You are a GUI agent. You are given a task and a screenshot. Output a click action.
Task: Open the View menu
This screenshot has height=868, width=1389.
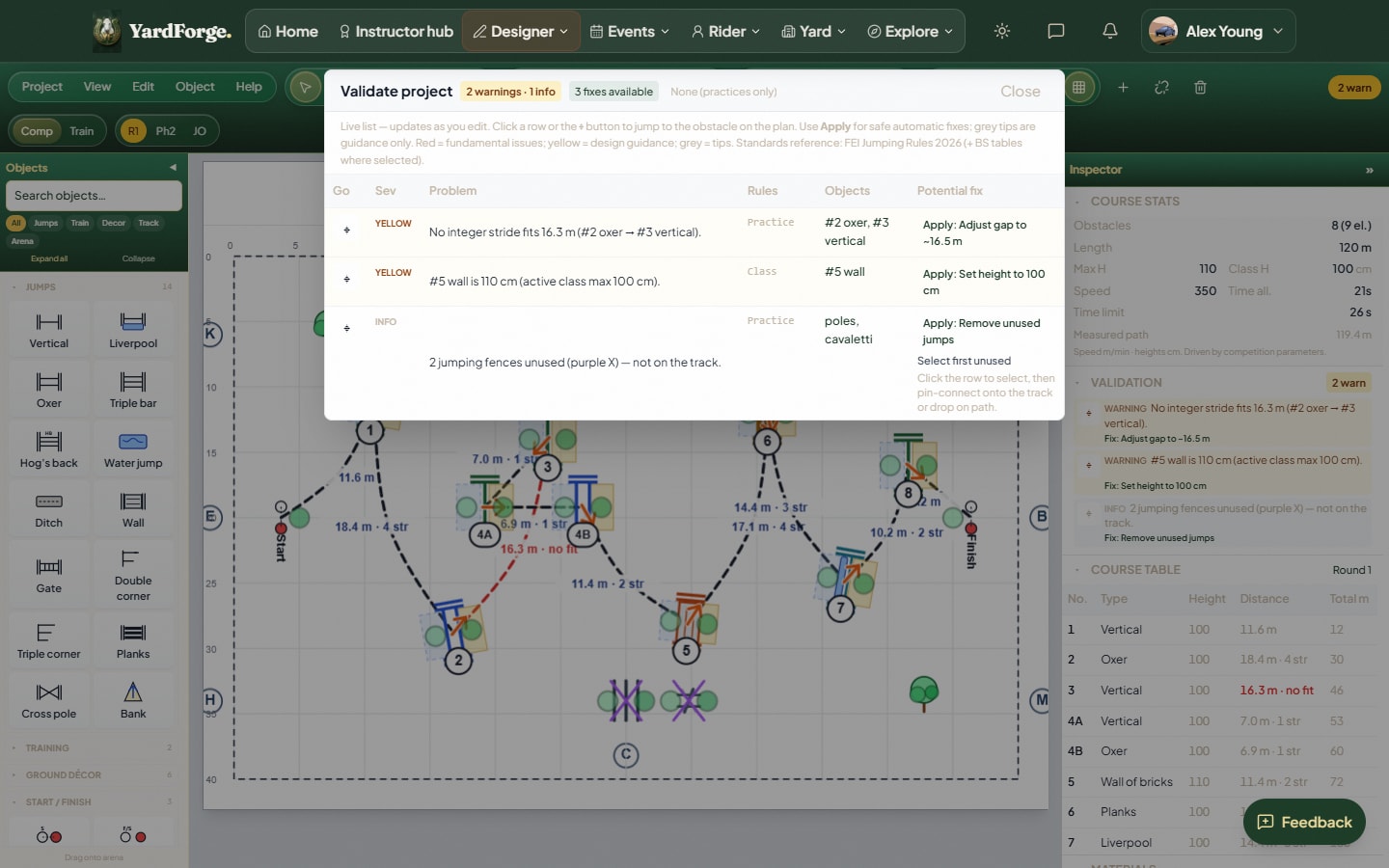coord(97,87)
